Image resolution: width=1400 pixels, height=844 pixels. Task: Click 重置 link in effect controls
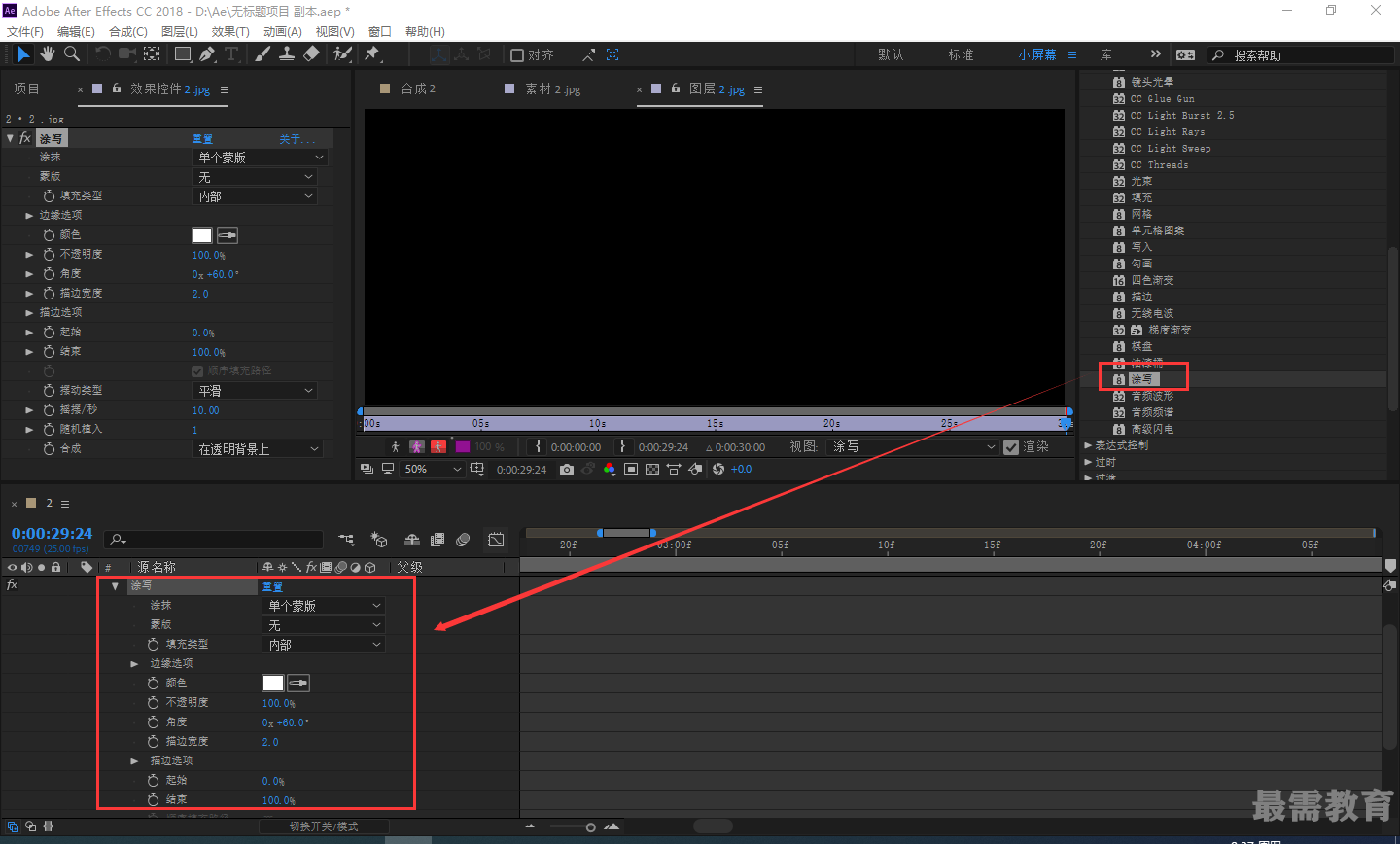(x=202, y=139)
